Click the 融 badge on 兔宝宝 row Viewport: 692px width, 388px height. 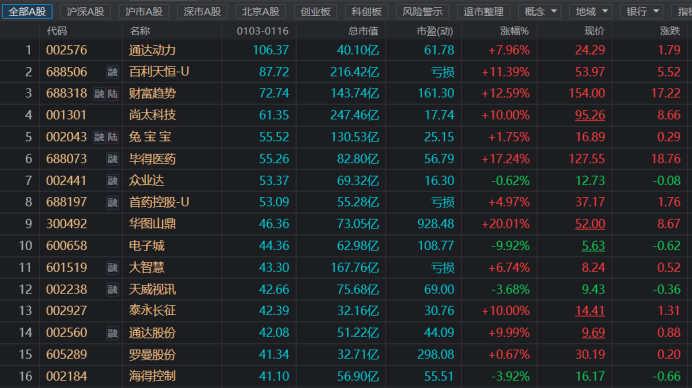[x=99, y=137]
